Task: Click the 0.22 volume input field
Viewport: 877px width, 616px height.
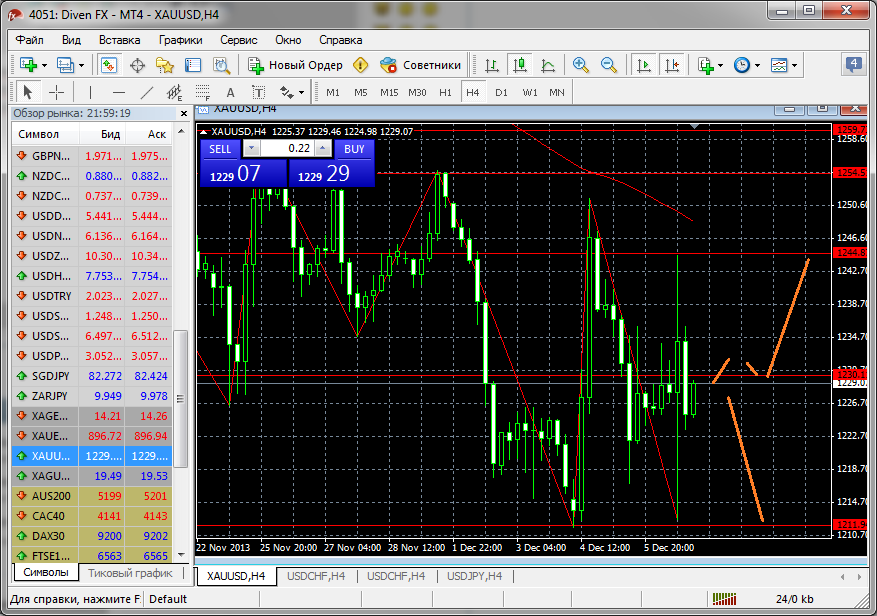Action: (x=287, y=148)
